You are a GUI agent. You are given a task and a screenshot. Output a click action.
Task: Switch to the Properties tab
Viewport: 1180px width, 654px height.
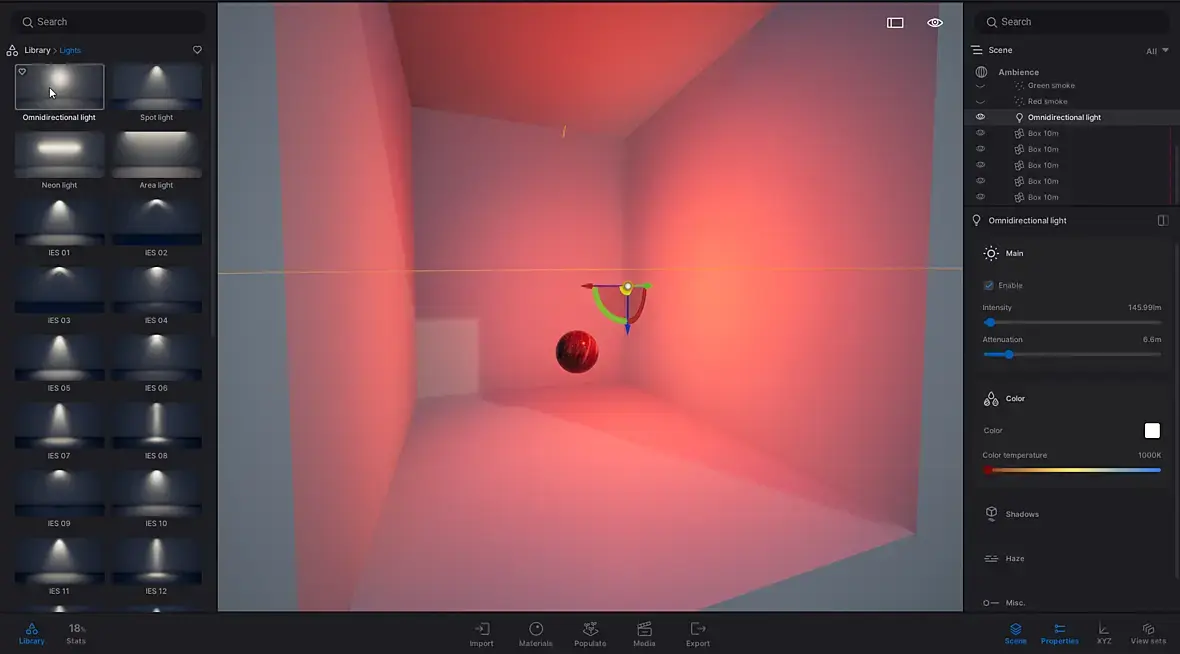pos(1060,634)
